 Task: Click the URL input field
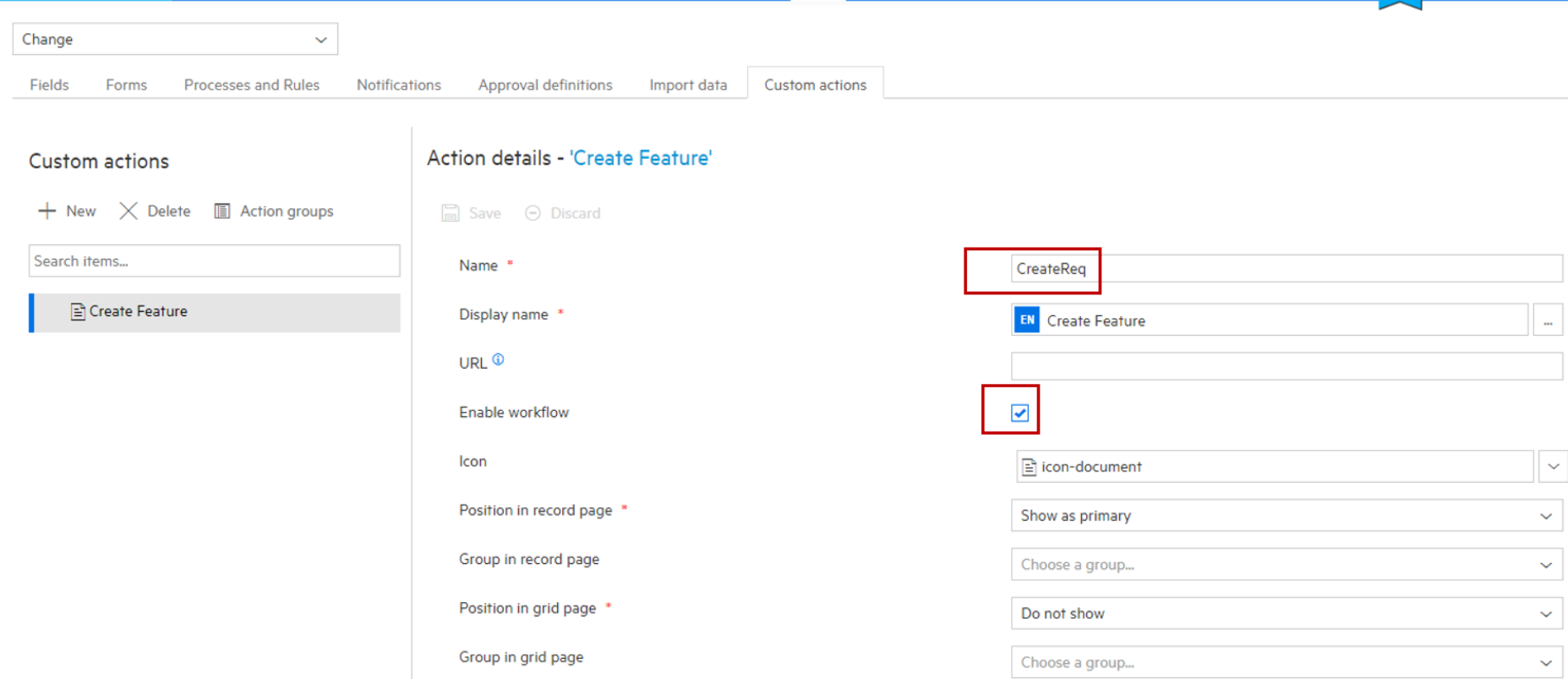[1287, 366]
